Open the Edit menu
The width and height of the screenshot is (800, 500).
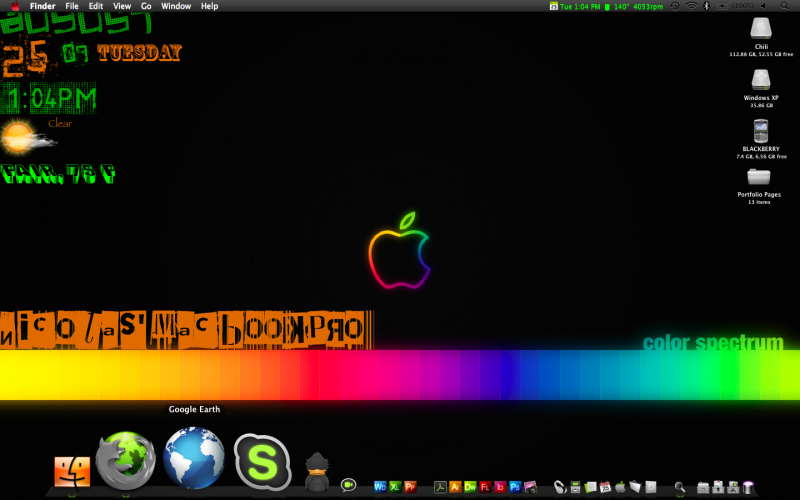pos(96,6)
